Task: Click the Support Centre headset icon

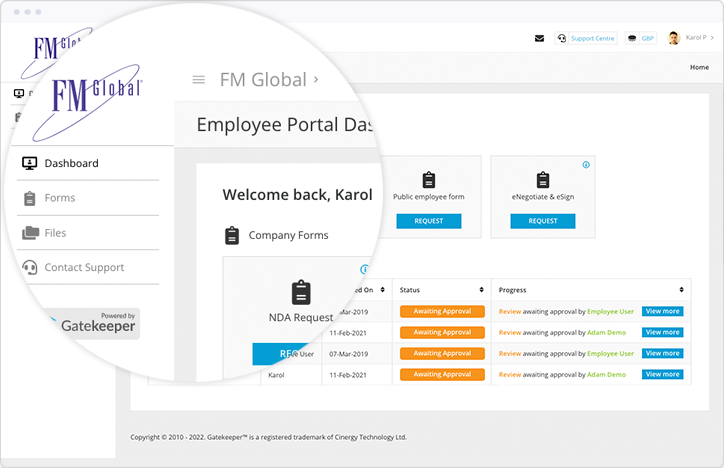Action: (561, 38)
